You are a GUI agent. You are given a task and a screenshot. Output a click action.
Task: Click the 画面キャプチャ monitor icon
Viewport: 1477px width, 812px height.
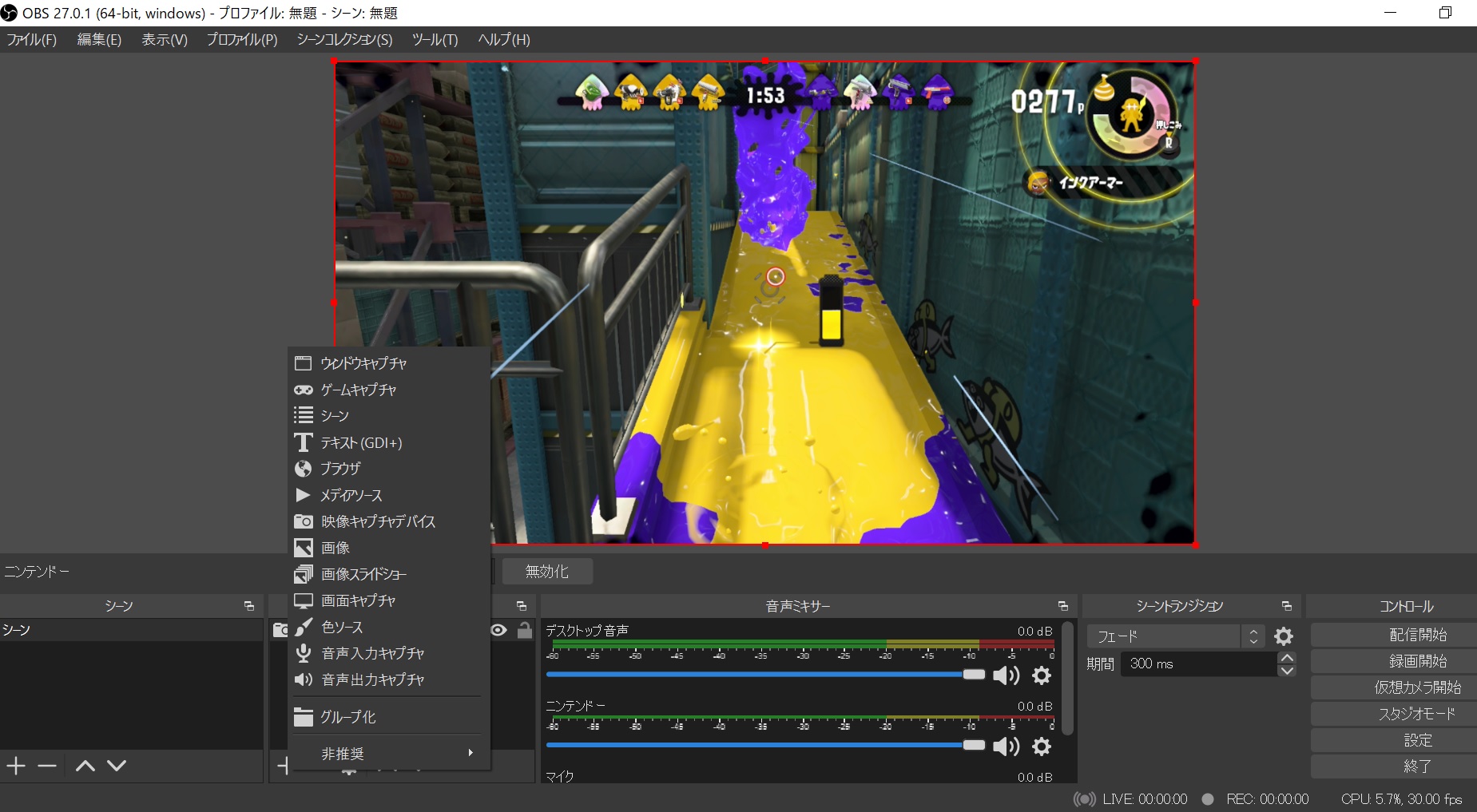click(x=304, y=600)
